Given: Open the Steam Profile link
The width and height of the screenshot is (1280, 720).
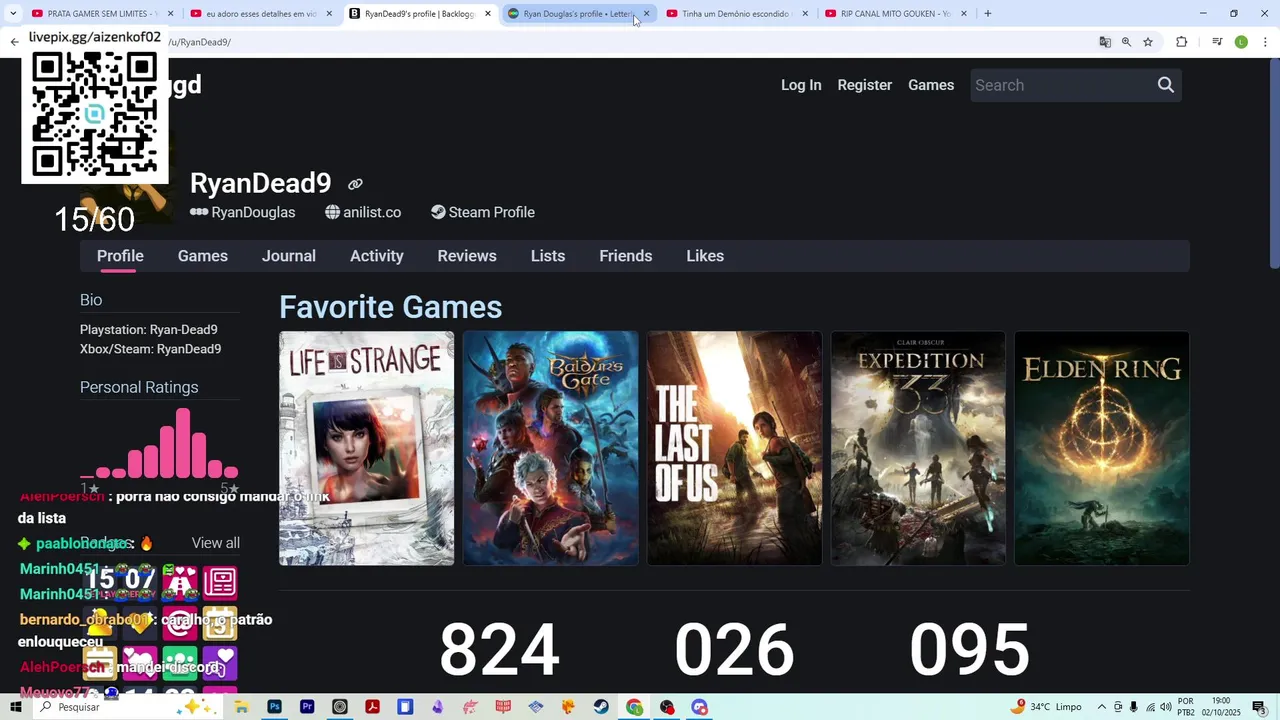Looking at the screenshot, I should tap(483, 212).
